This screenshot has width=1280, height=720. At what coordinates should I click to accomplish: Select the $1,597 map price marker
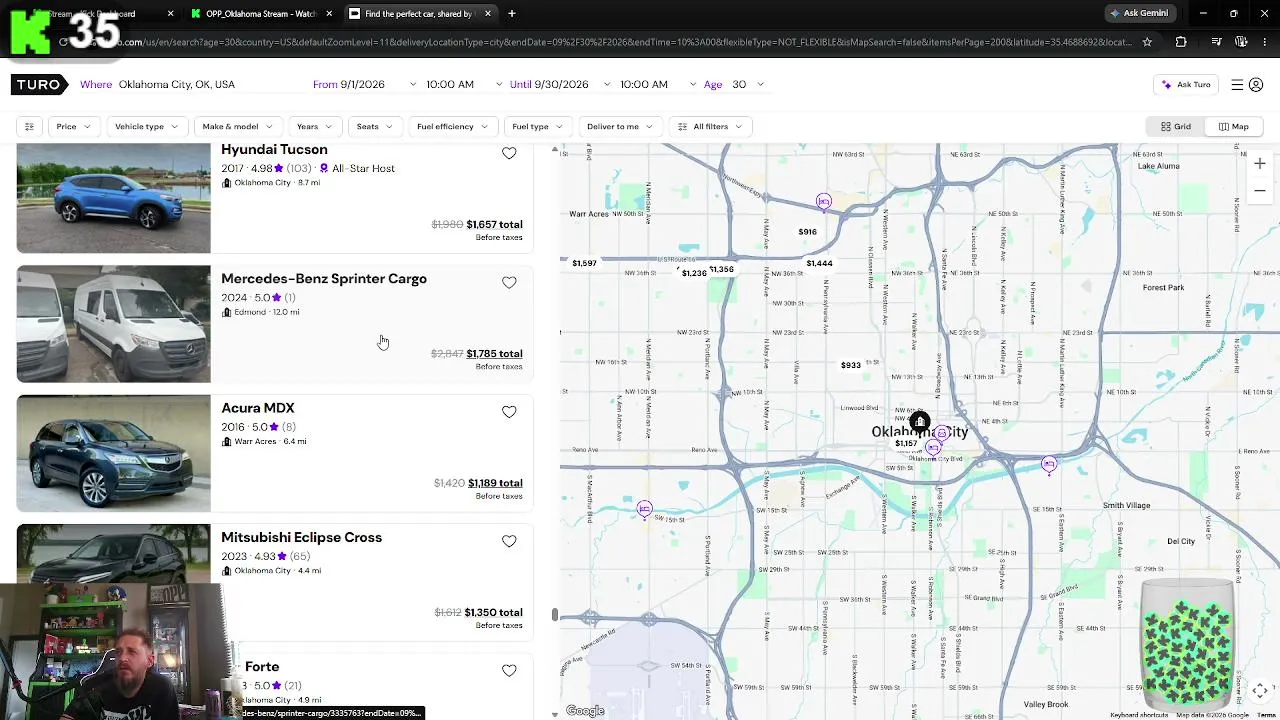[x=584, y=263]
